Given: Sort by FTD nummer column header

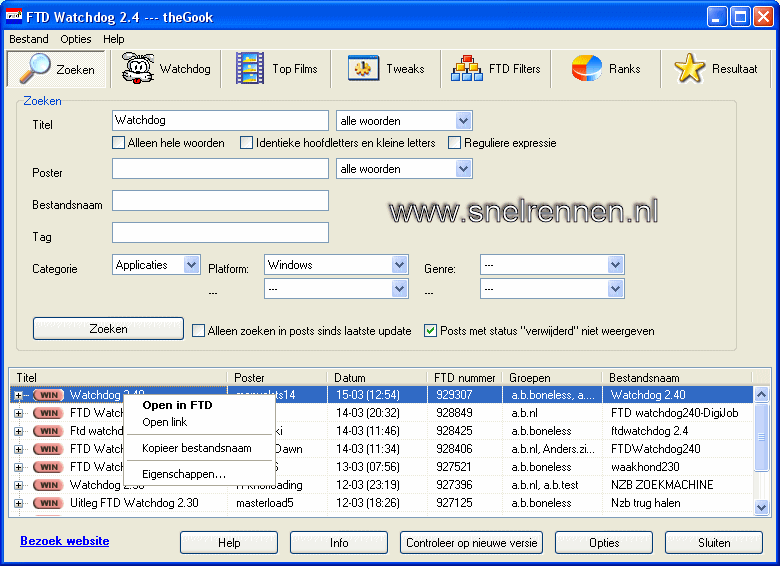Looking at the screenshot, I should click(465, 377).
